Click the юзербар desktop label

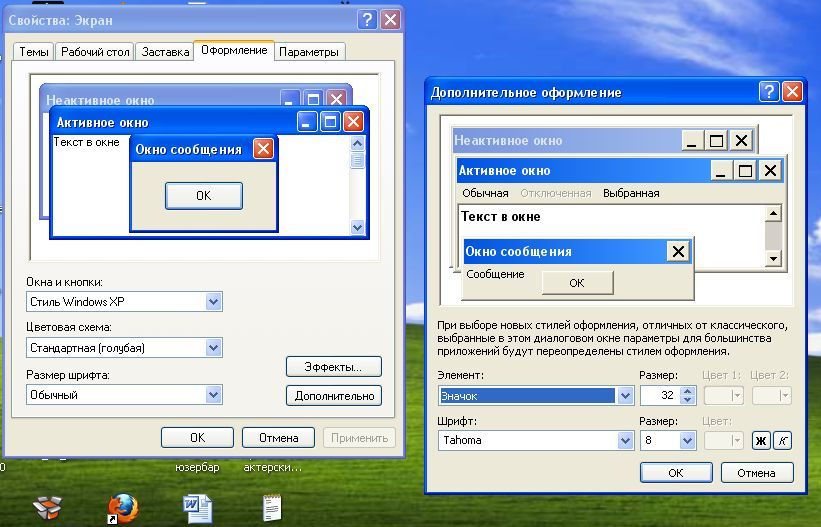pyautogui.click(x=197, y=467)
